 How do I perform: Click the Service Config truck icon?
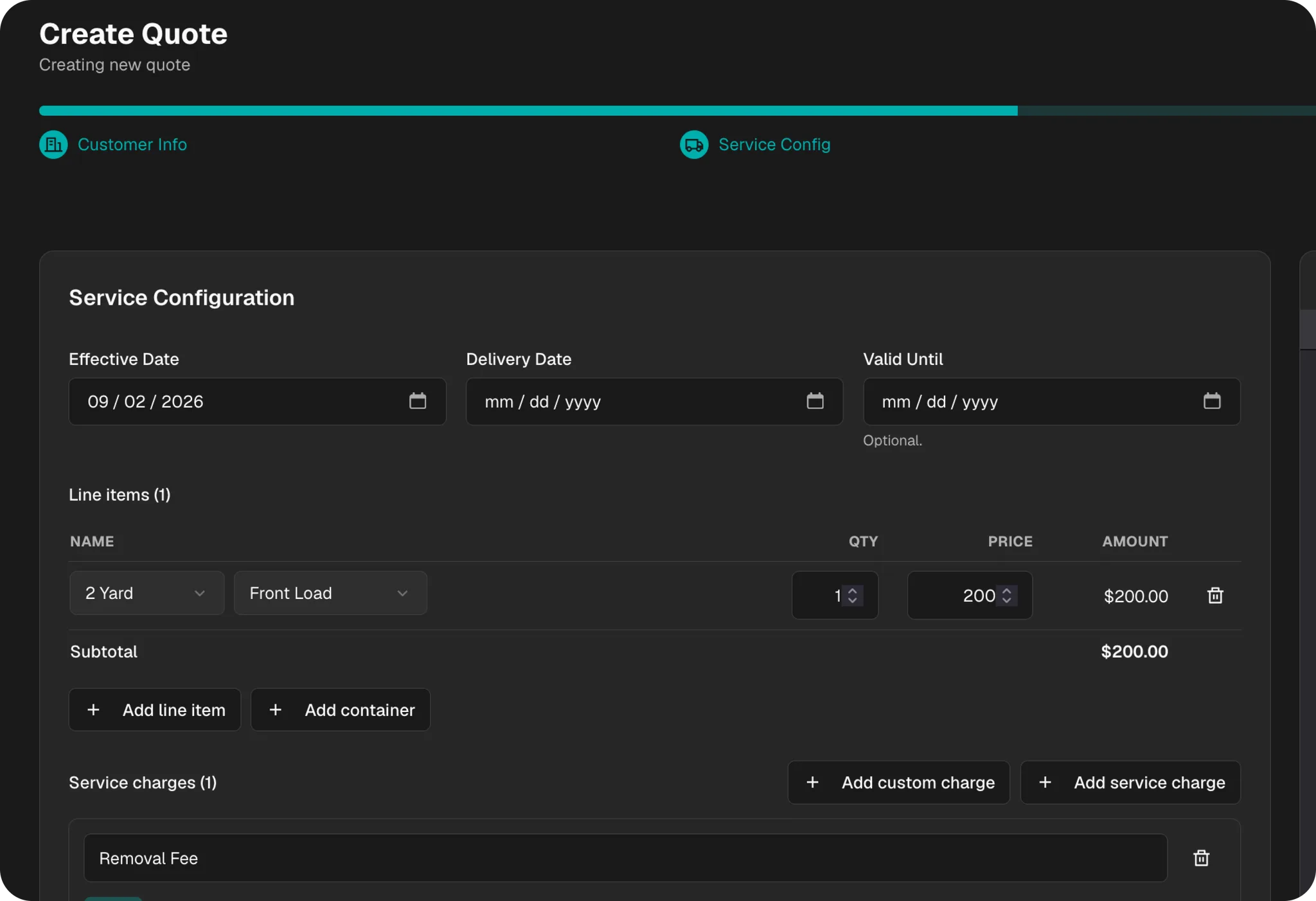pyautogui.click(x=694, y=145)
